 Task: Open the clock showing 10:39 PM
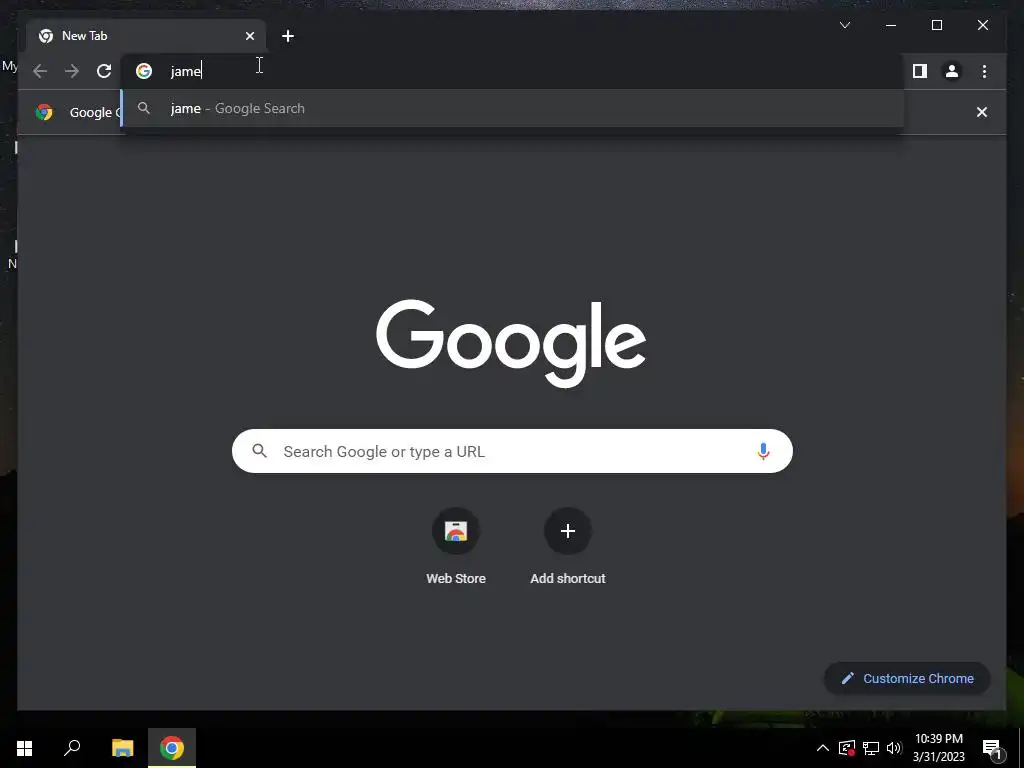tap(938, 748)
